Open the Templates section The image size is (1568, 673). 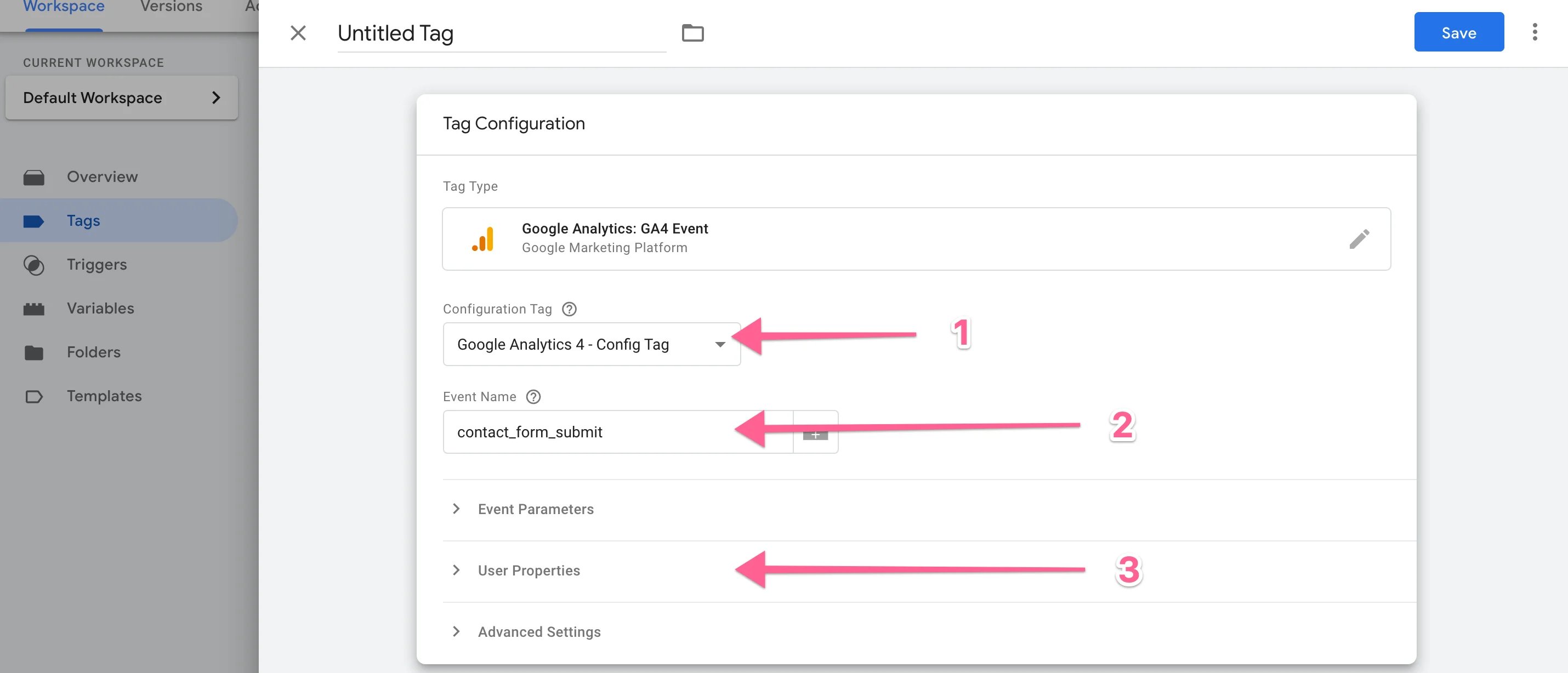tap(104, 396)
